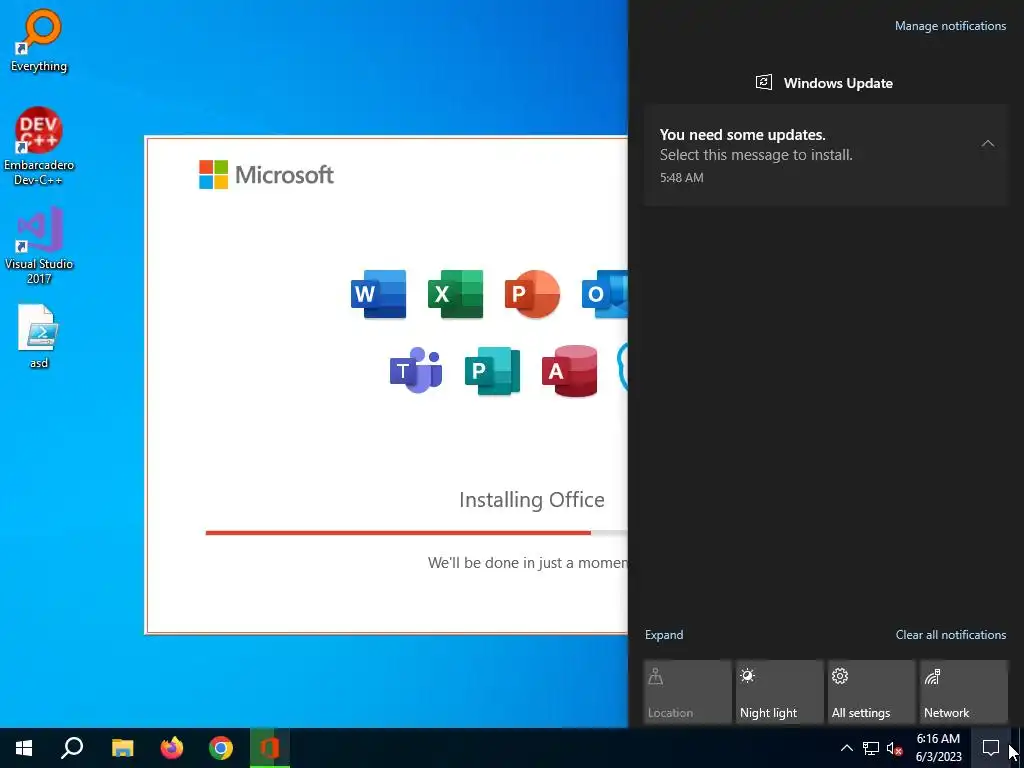Select the 'You need some updates' notification
1024x768 pixels.
point(826,155)
